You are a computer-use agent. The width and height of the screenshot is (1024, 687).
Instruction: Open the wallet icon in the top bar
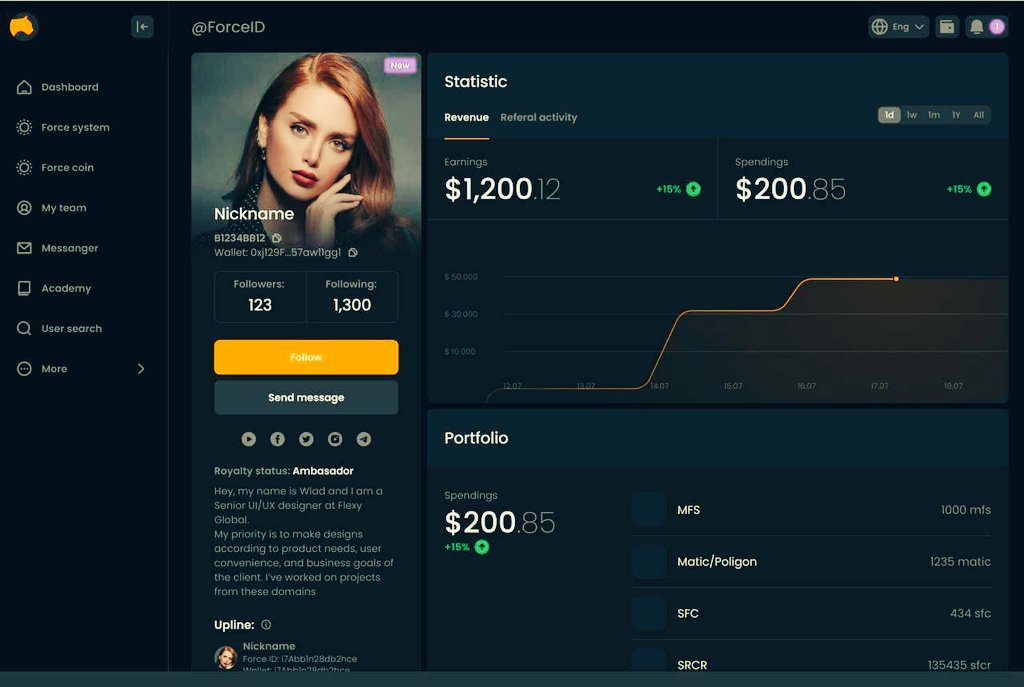tap(946, 26)
